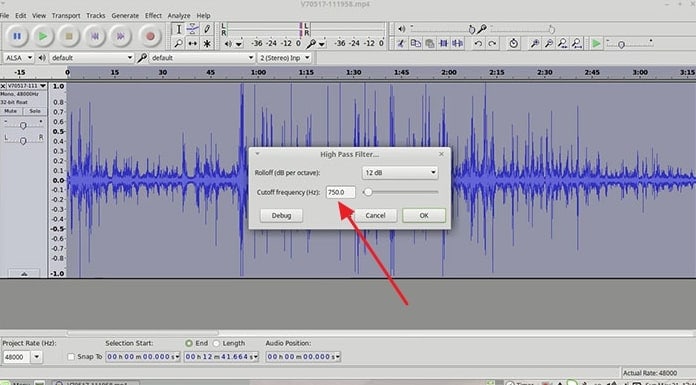Open the Effect menu
The width and height of the screenshot is (696, 385).
point(153,16)
